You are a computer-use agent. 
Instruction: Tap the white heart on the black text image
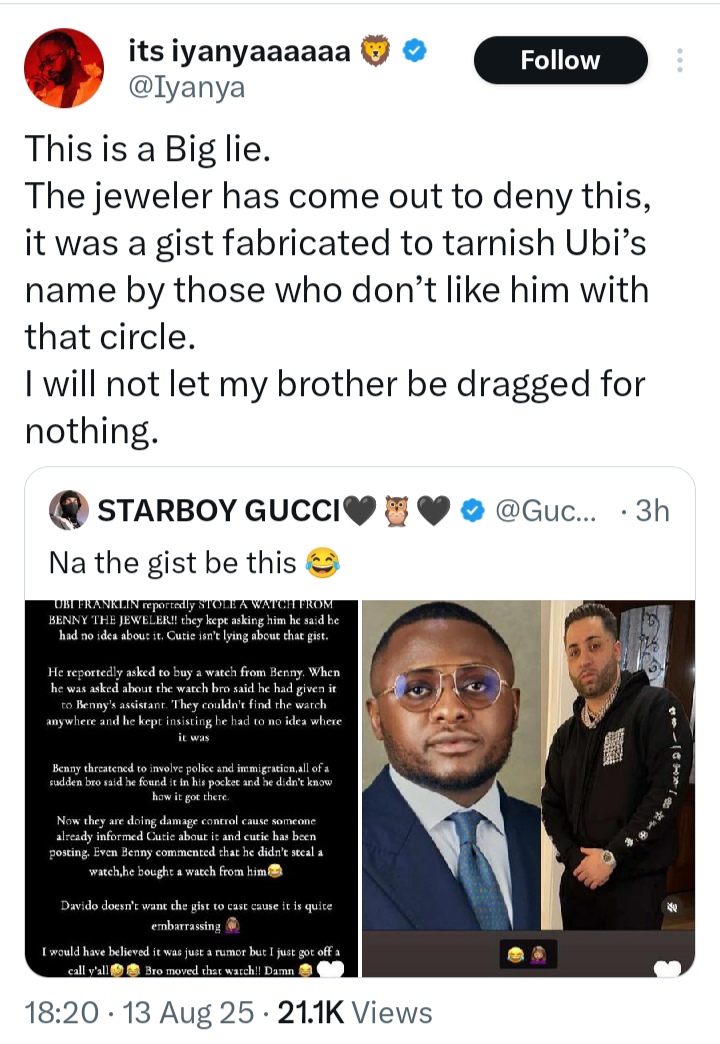(332, 968)
